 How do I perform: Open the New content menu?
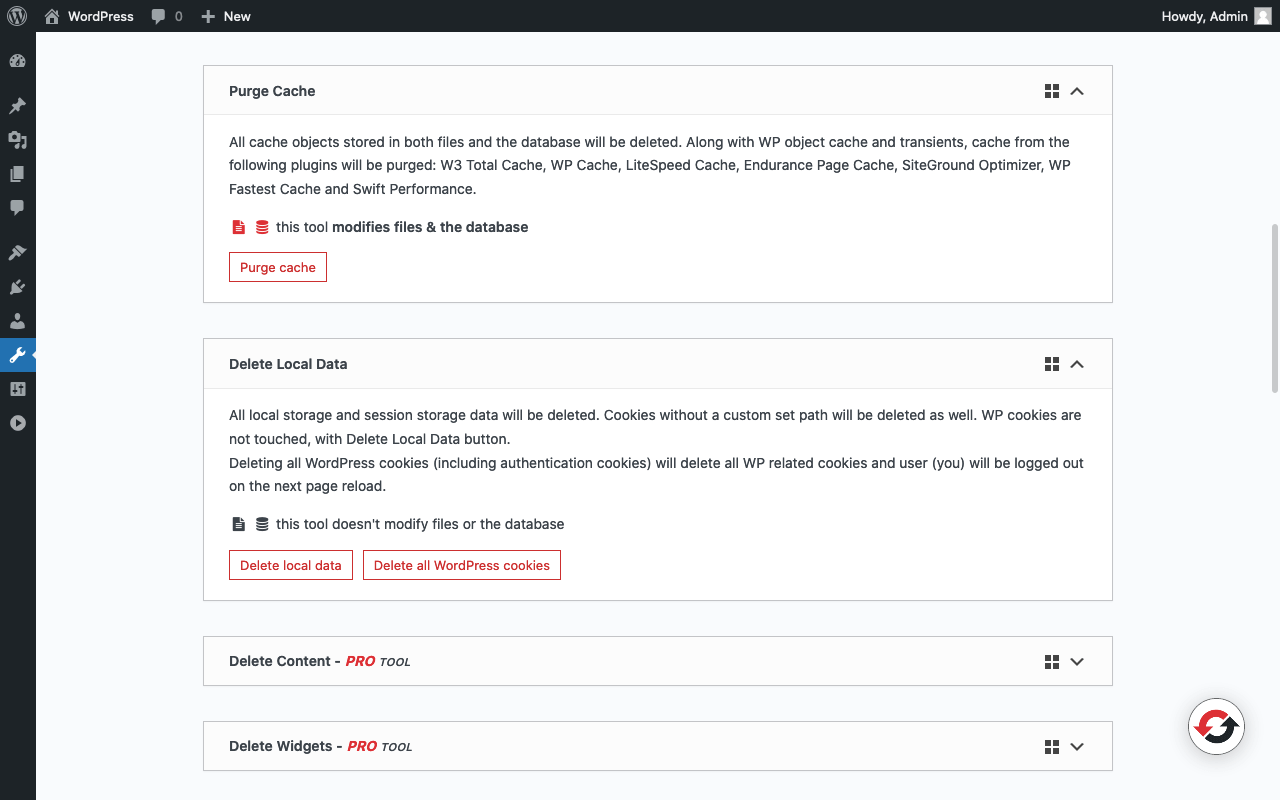226,16
